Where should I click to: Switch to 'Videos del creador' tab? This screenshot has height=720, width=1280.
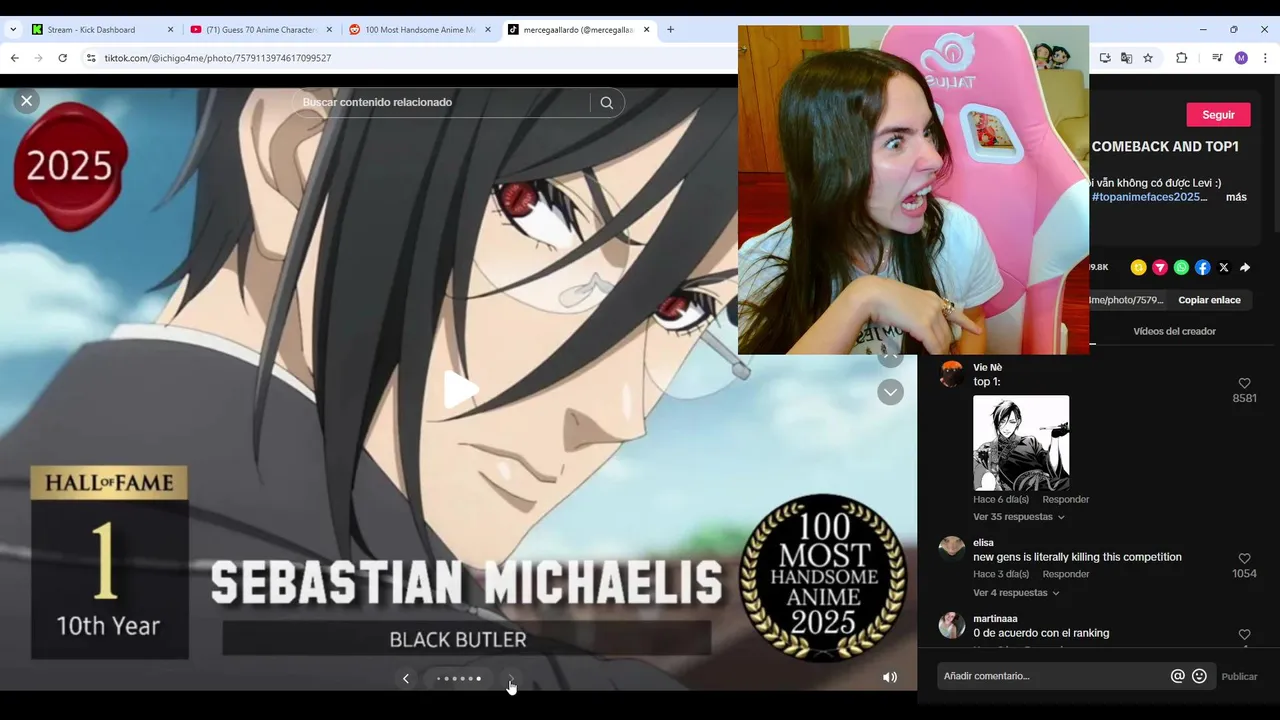pyautogui.click(x=1174, y=331)
